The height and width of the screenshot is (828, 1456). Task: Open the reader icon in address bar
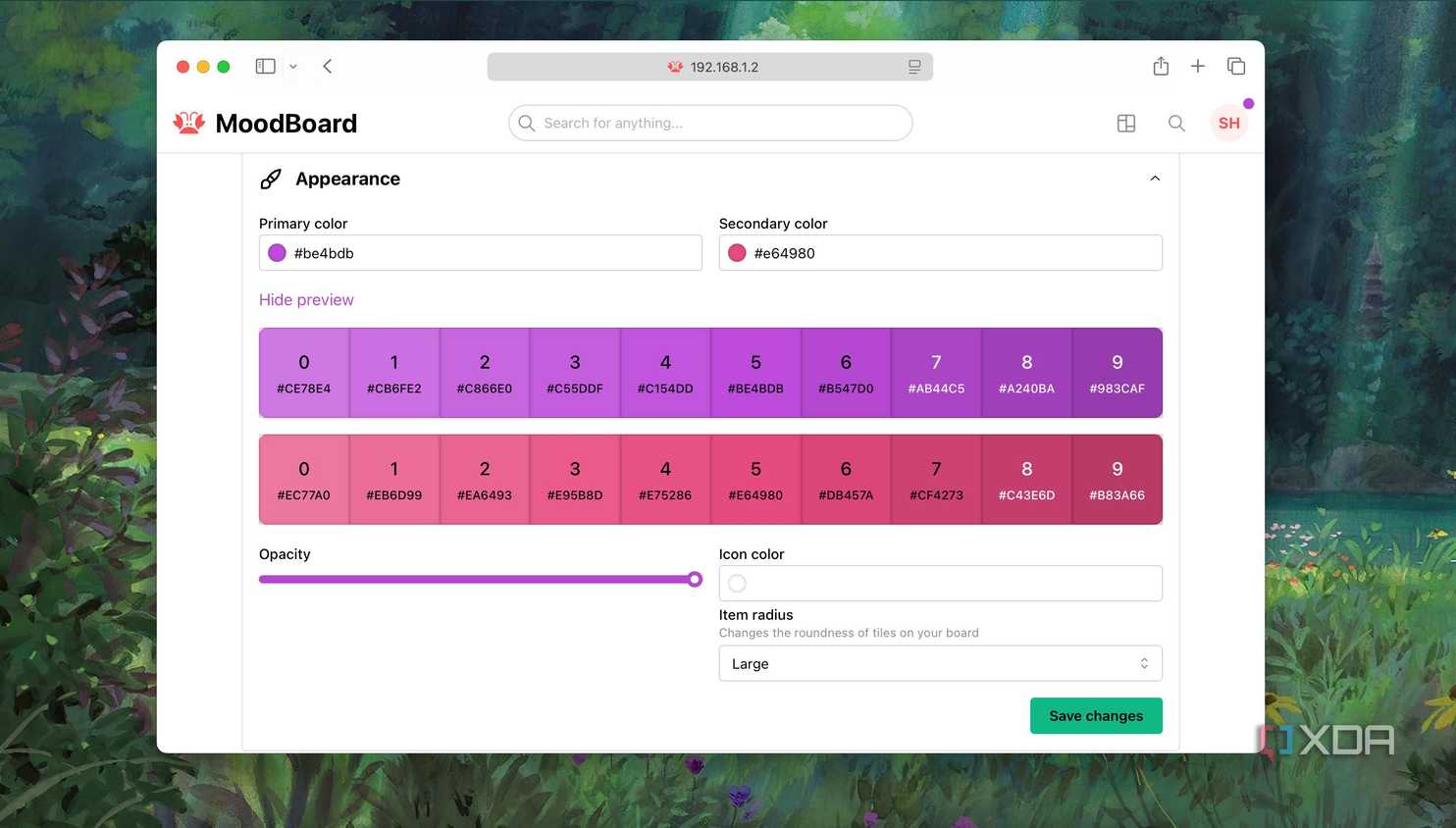(914, 67)
